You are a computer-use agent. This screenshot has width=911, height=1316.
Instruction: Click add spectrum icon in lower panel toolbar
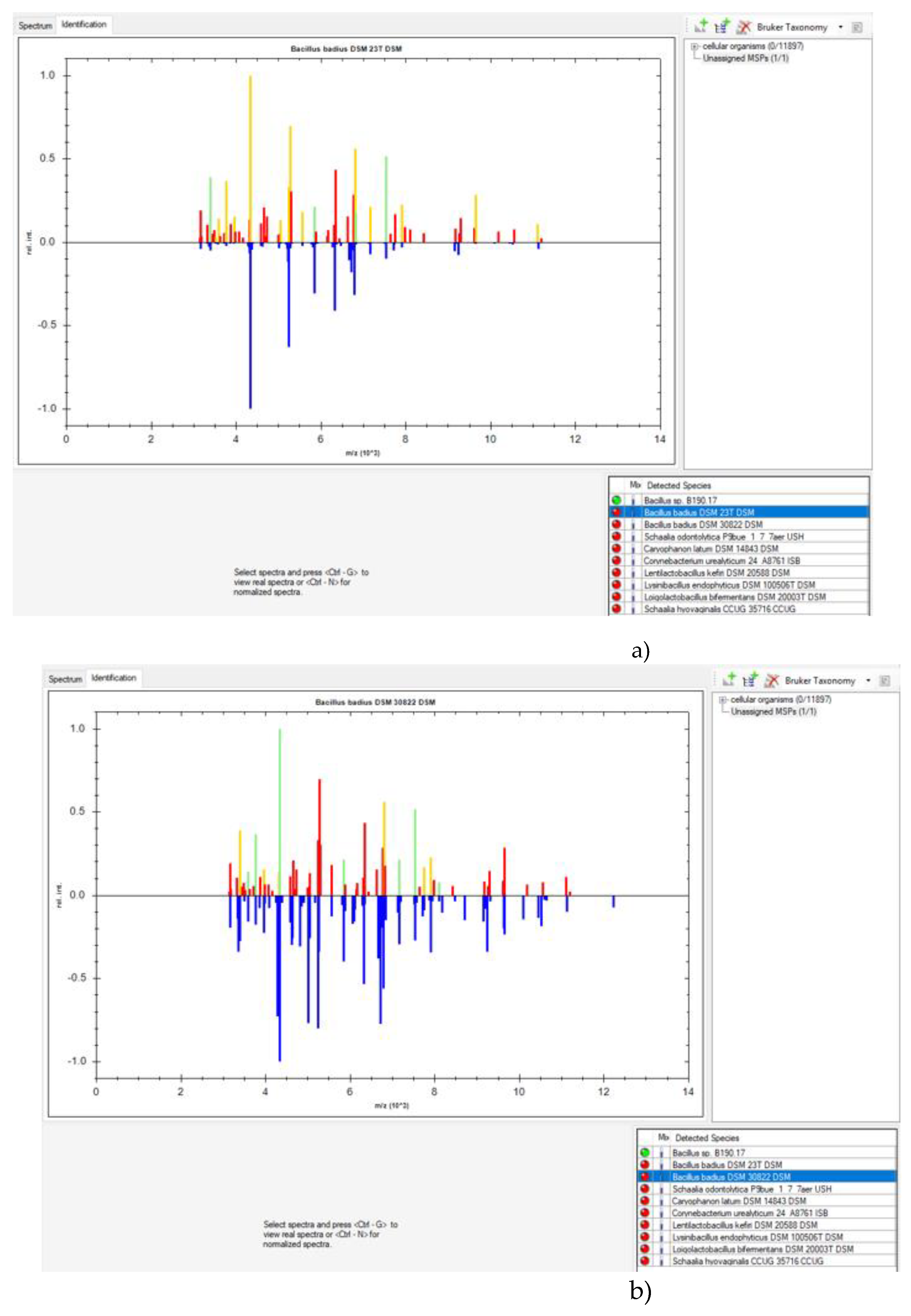pyautogui.click(x=729, y=679)
